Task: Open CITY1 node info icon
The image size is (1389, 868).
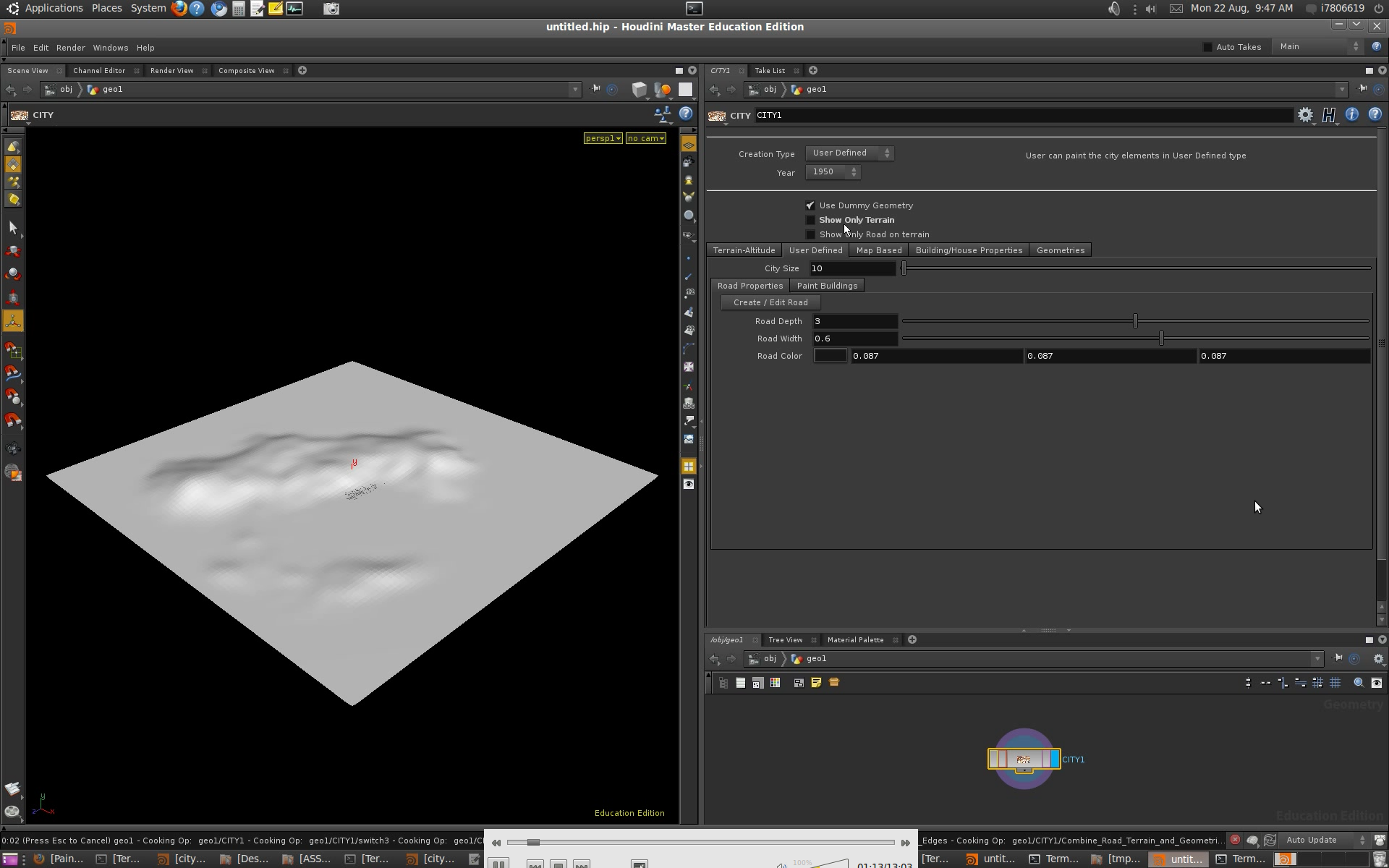Action: 1351,114
